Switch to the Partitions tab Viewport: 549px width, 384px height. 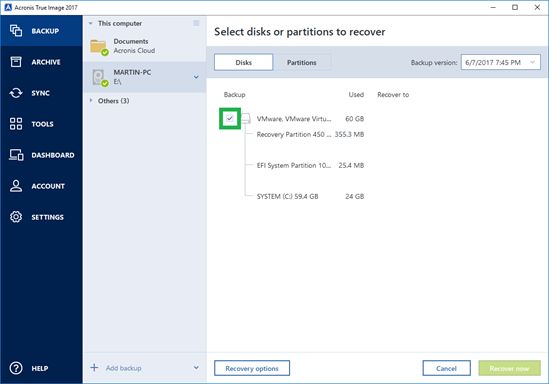pyautogui.click(x=301, y=62)
